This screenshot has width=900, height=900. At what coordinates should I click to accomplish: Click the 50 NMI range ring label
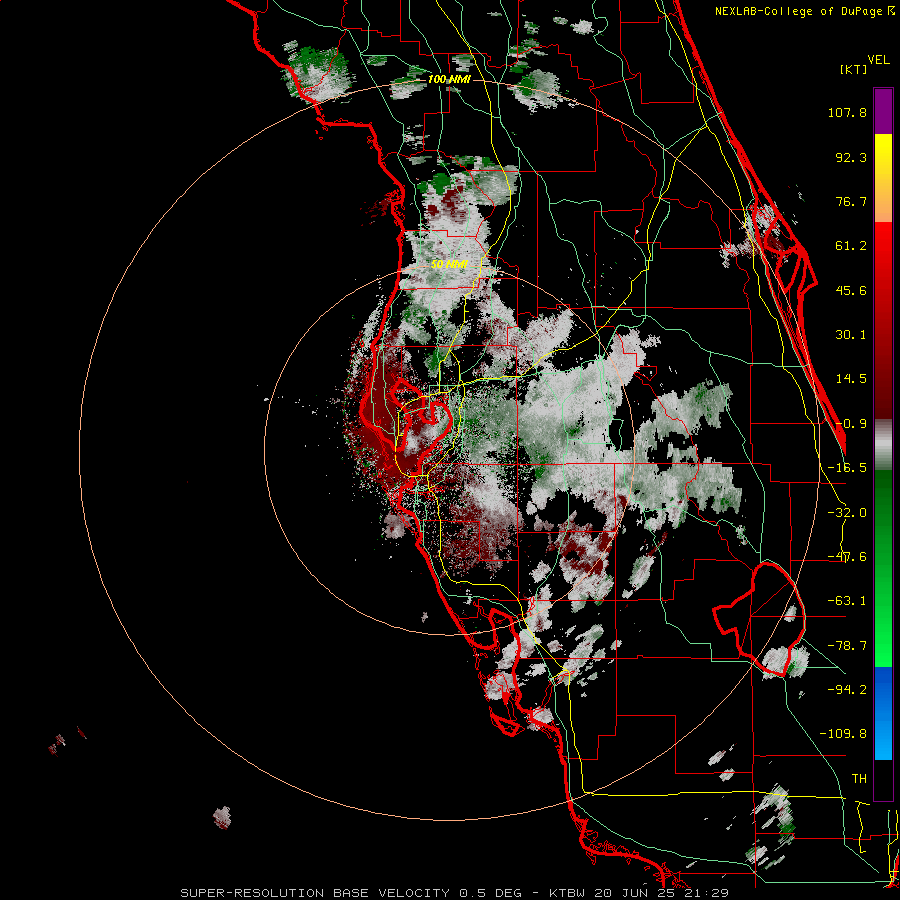[x=449, y=264]
